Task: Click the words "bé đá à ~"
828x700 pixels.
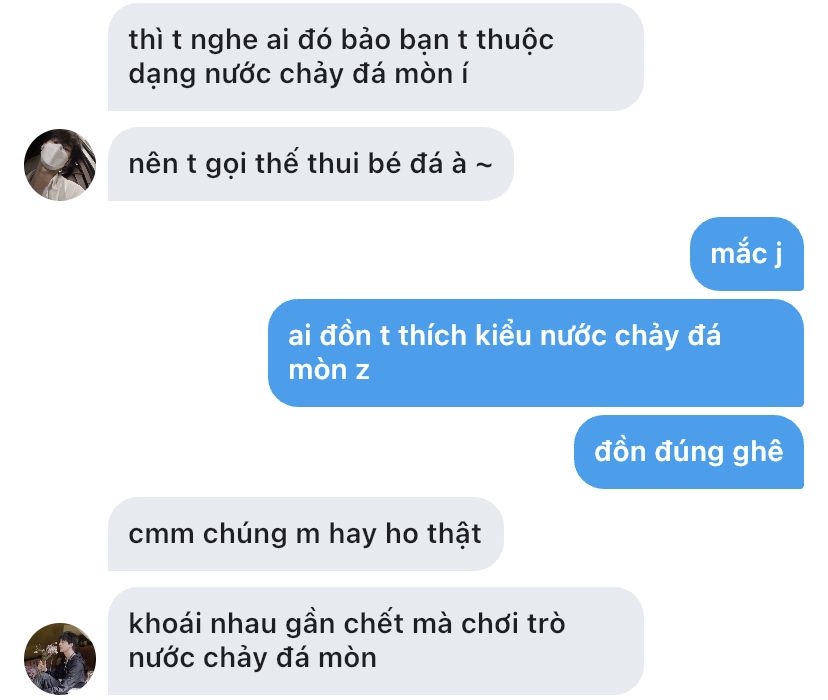Action: coord(430,164)
